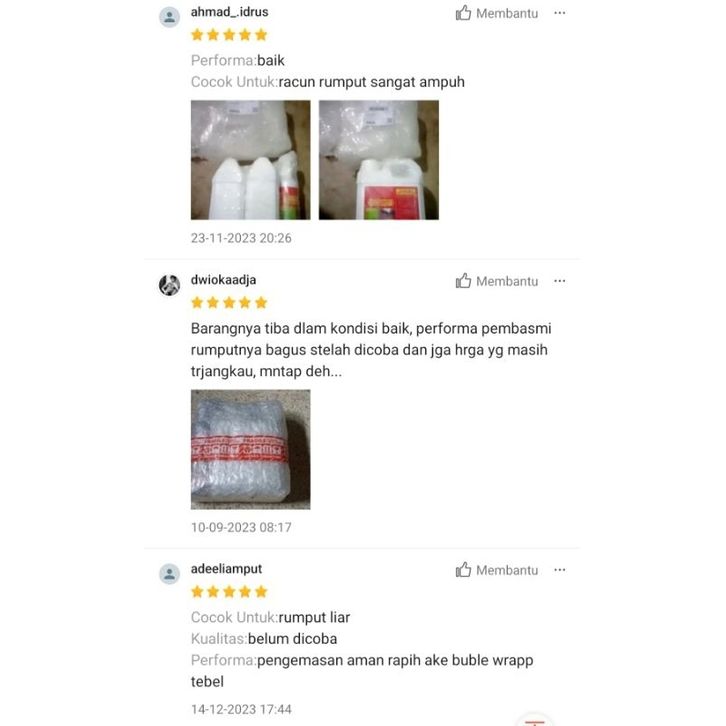The image size is (726, 726).
Task: Open username dwiokaadja
Action: [x=223, y=280]
